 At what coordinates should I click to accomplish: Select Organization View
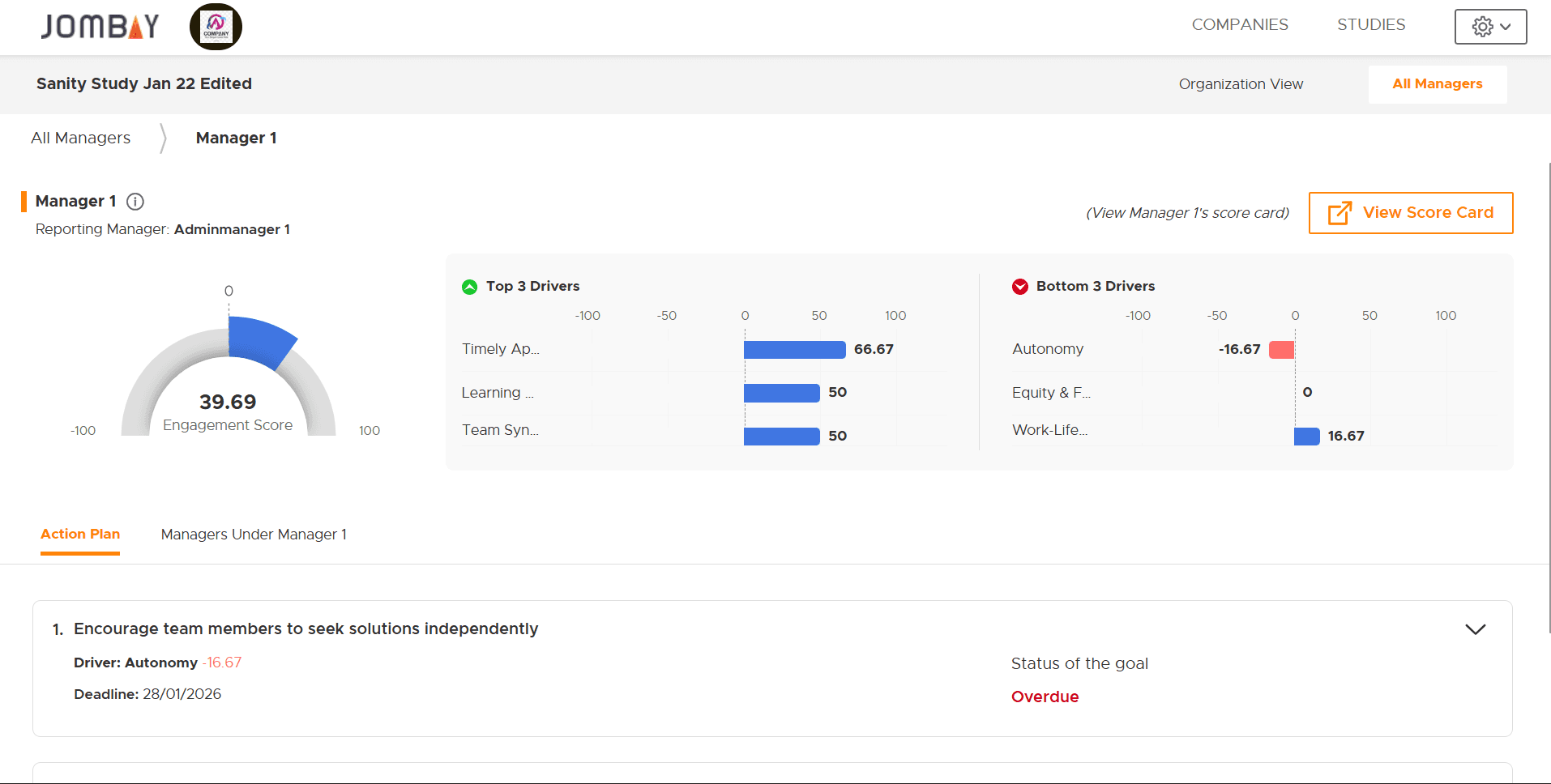[1241, 83]
